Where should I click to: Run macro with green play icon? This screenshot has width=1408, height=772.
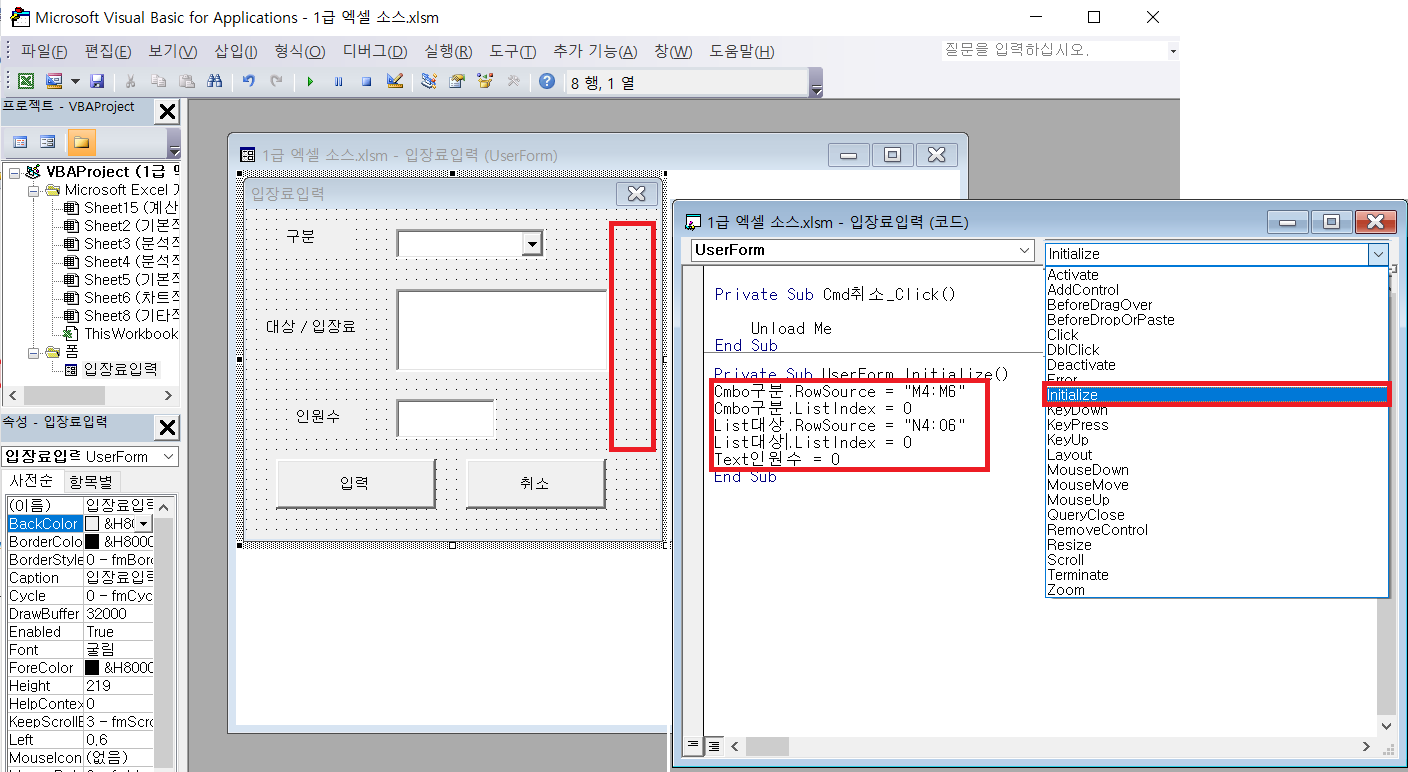(x=310, y=82)
